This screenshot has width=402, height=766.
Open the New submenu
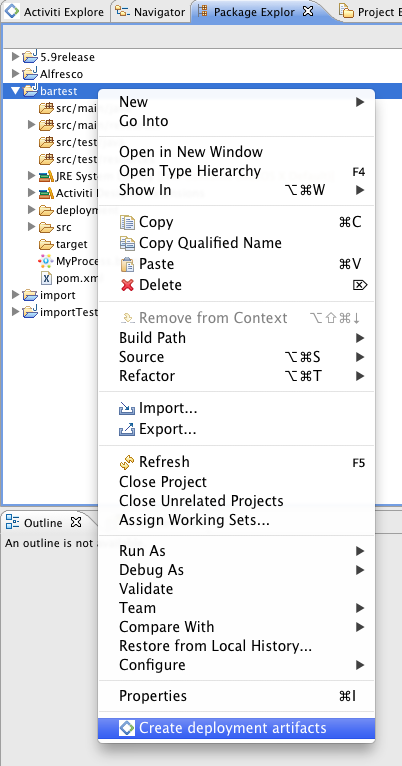(x=236, y=102)
